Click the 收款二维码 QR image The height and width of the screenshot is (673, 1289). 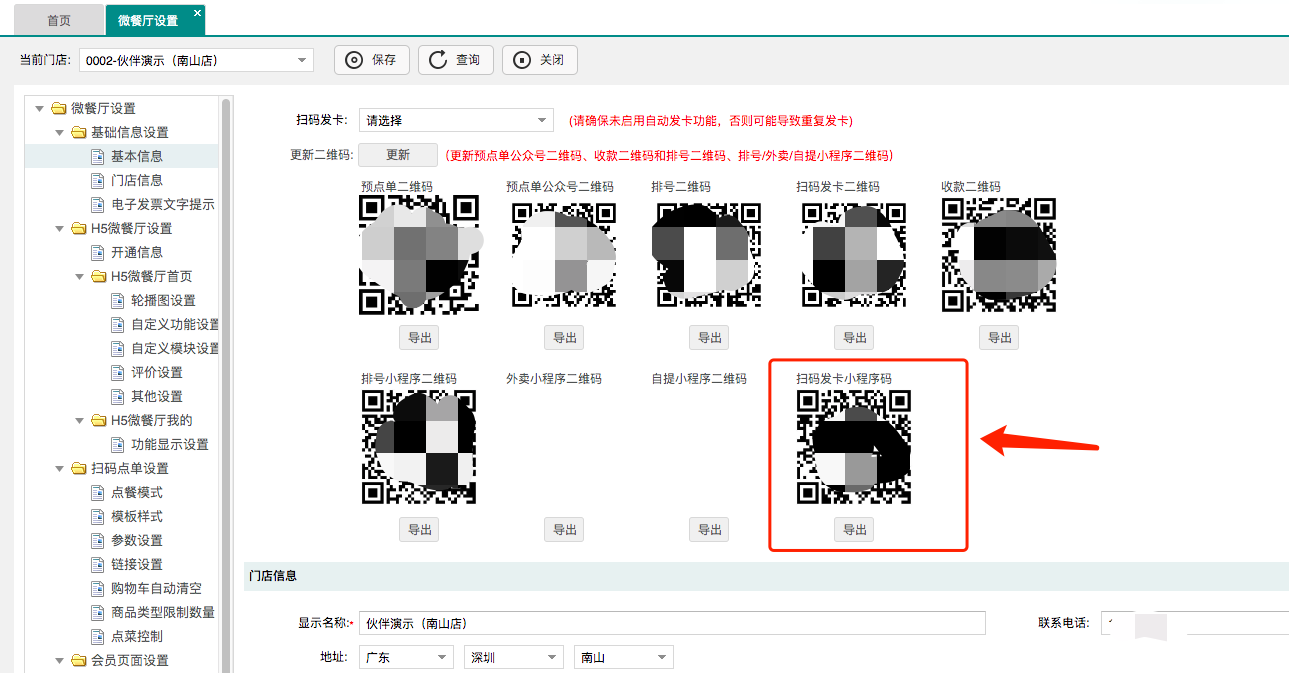pos(999,255)
